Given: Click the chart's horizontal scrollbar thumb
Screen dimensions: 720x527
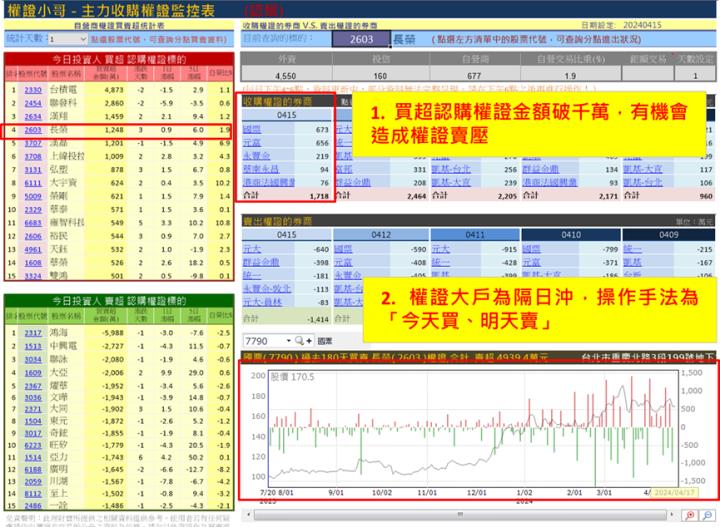Looking at the screenshot, I should point(459,514).
